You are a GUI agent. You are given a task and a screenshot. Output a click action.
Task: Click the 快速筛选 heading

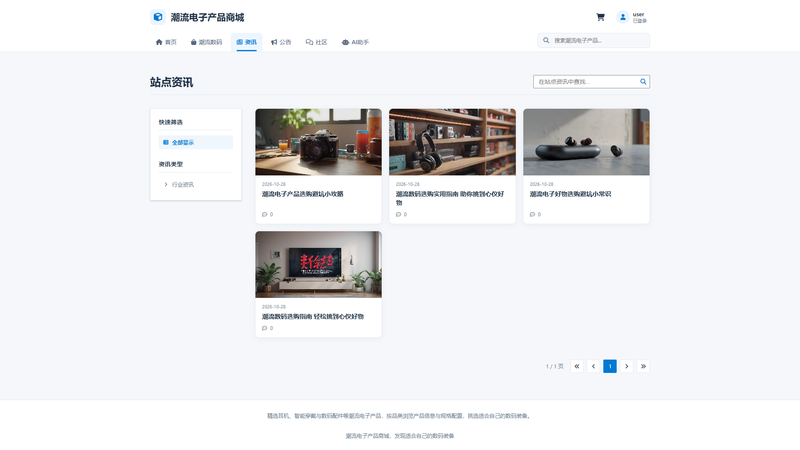[x=170, y=122]
